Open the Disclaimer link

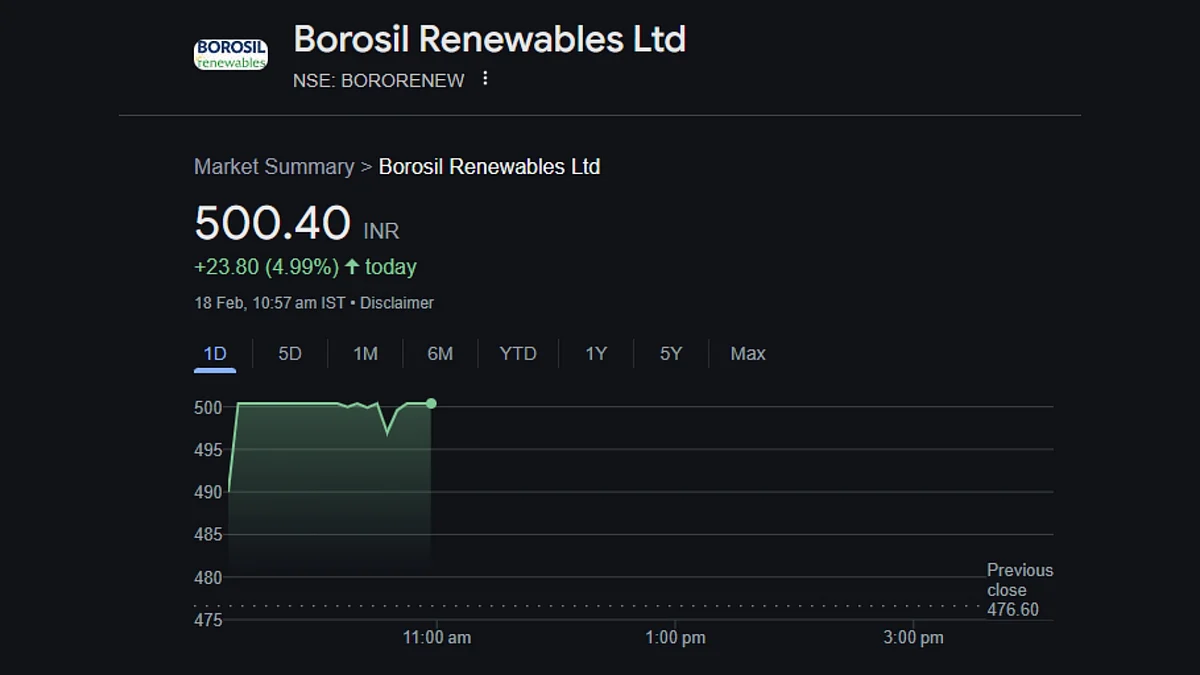click(397, 302)
